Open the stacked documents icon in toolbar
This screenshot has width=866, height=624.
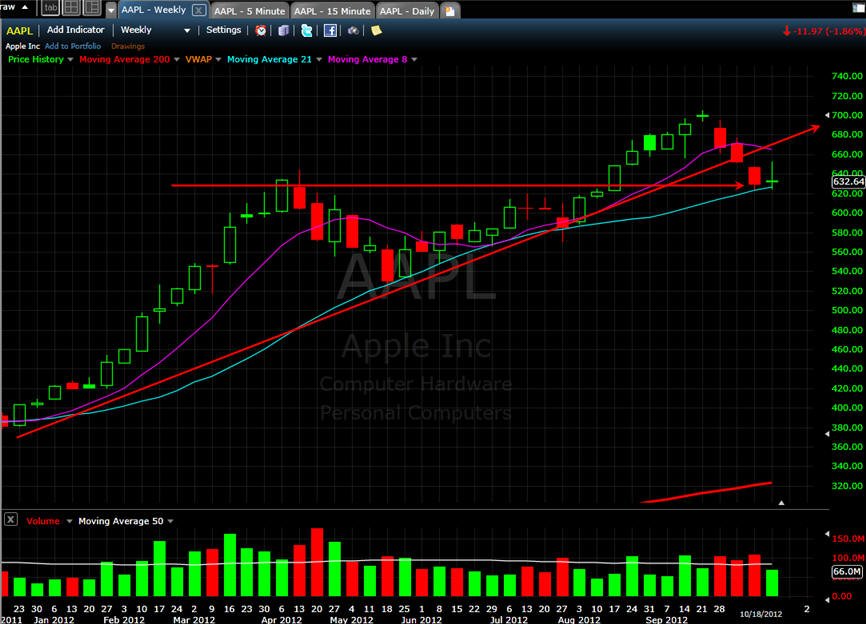(283, 30)
